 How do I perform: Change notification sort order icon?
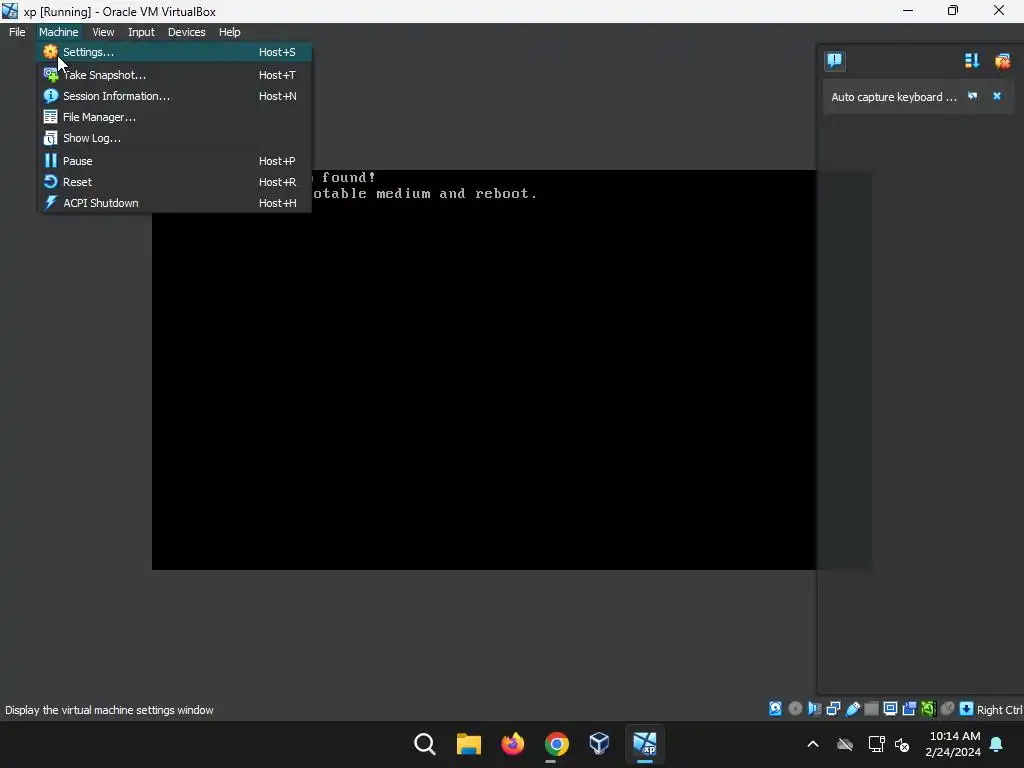[x=972, y=61]
